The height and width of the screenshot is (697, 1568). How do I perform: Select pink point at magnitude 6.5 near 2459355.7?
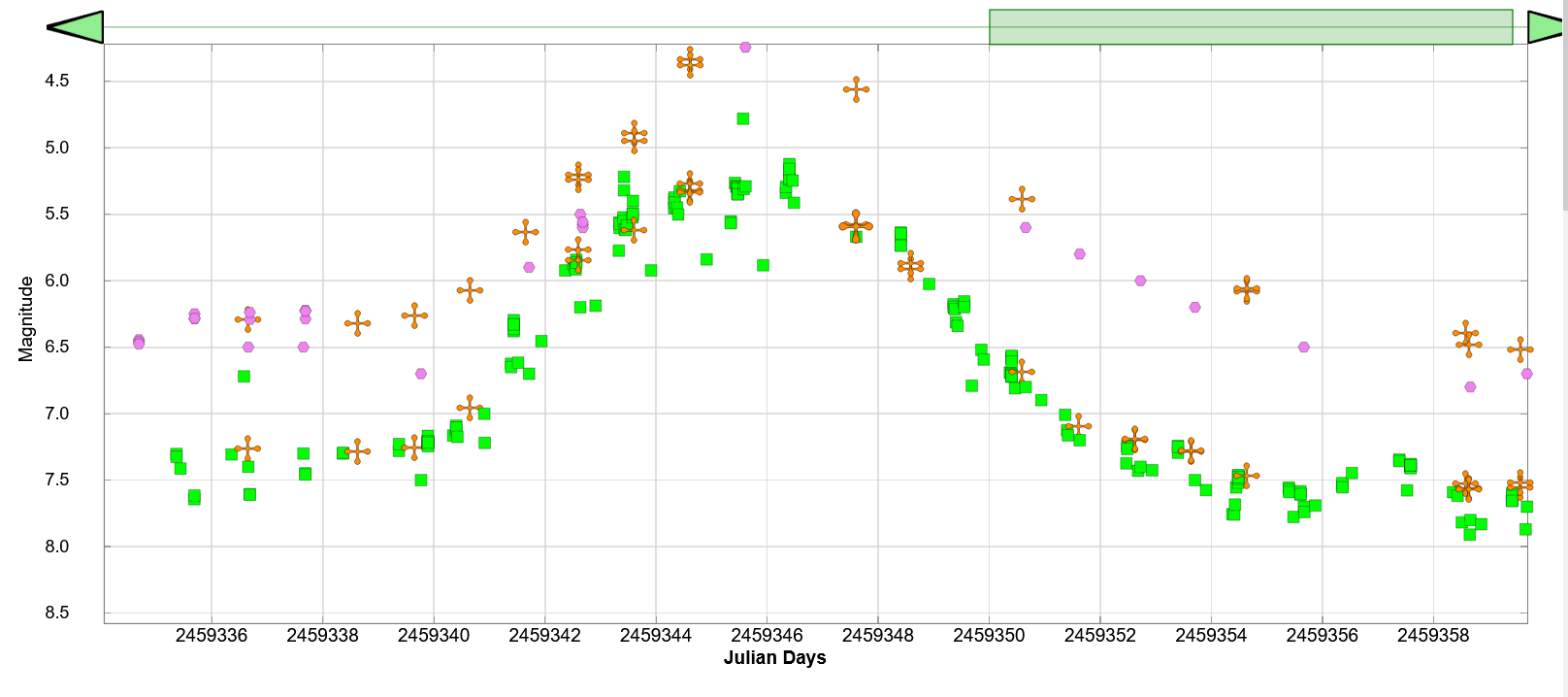click(1303, 347)
